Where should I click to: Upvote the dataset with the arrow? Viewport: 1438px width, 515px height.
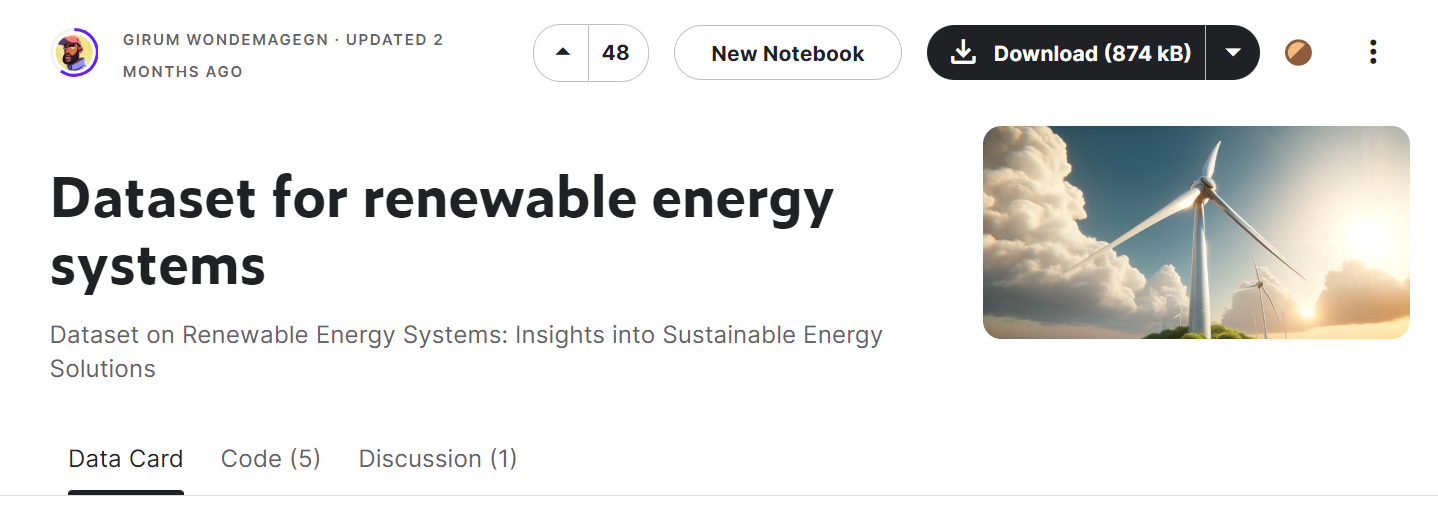[x=563, y=53]
